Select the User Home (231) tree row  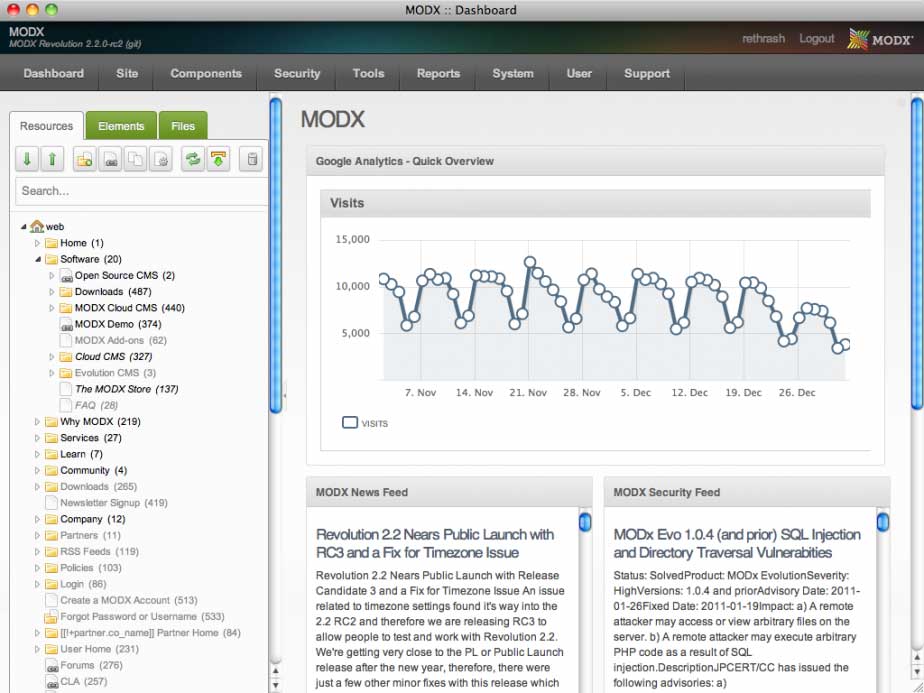[100, 649]
